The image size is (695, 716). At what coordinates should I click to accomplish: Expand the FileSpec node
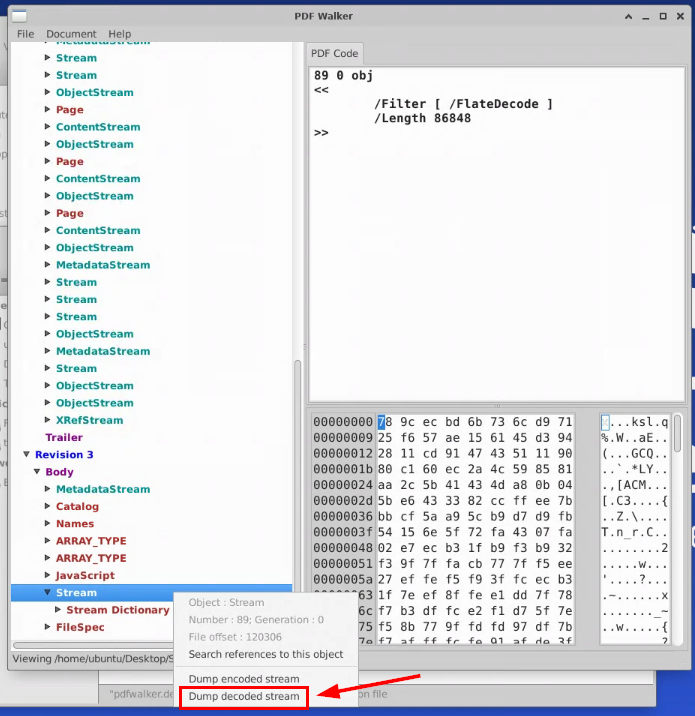[x=47, y=627]
